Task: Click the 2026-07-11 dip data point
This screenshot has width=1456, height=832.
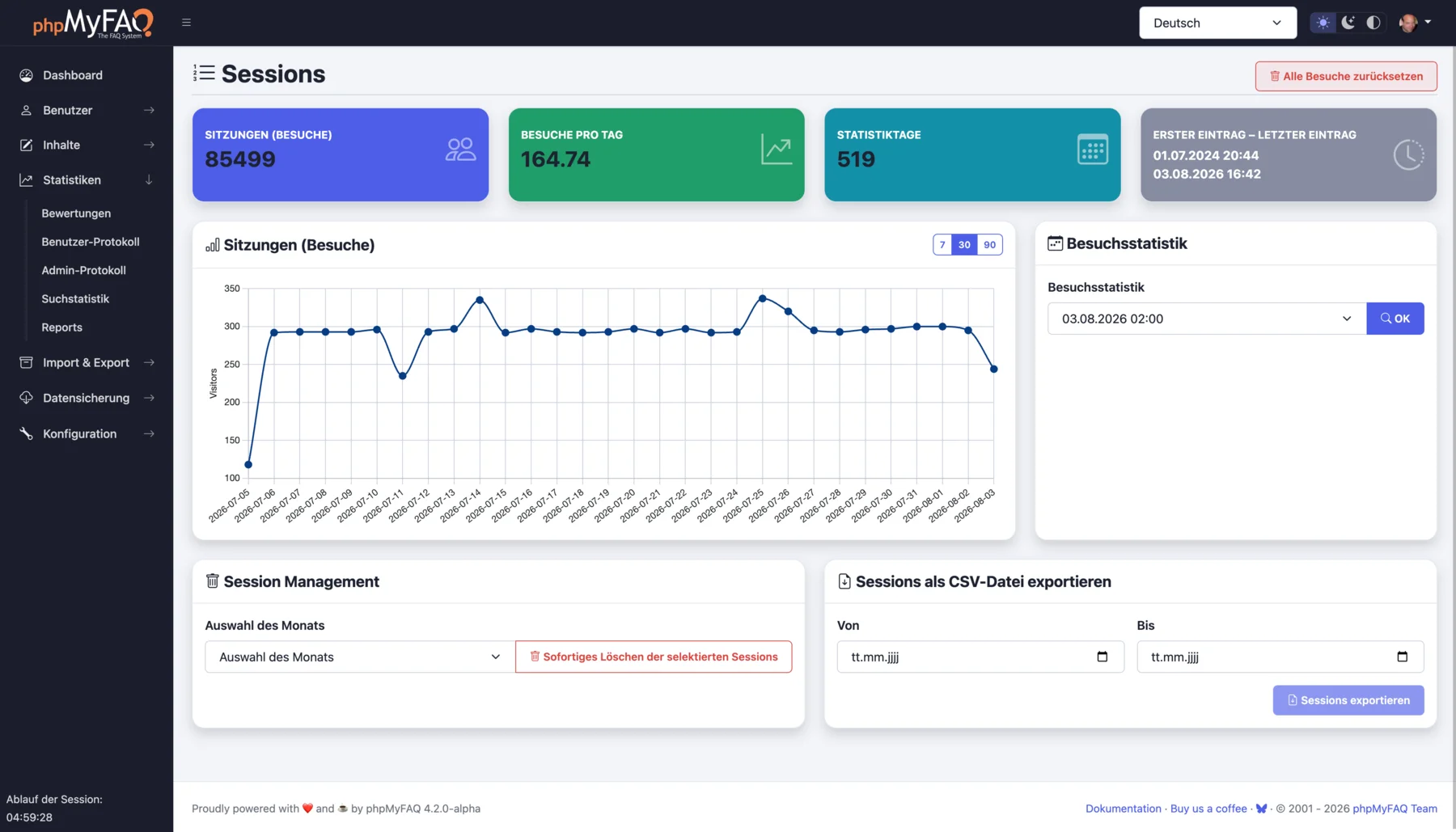Action: [x=403, y=376]
